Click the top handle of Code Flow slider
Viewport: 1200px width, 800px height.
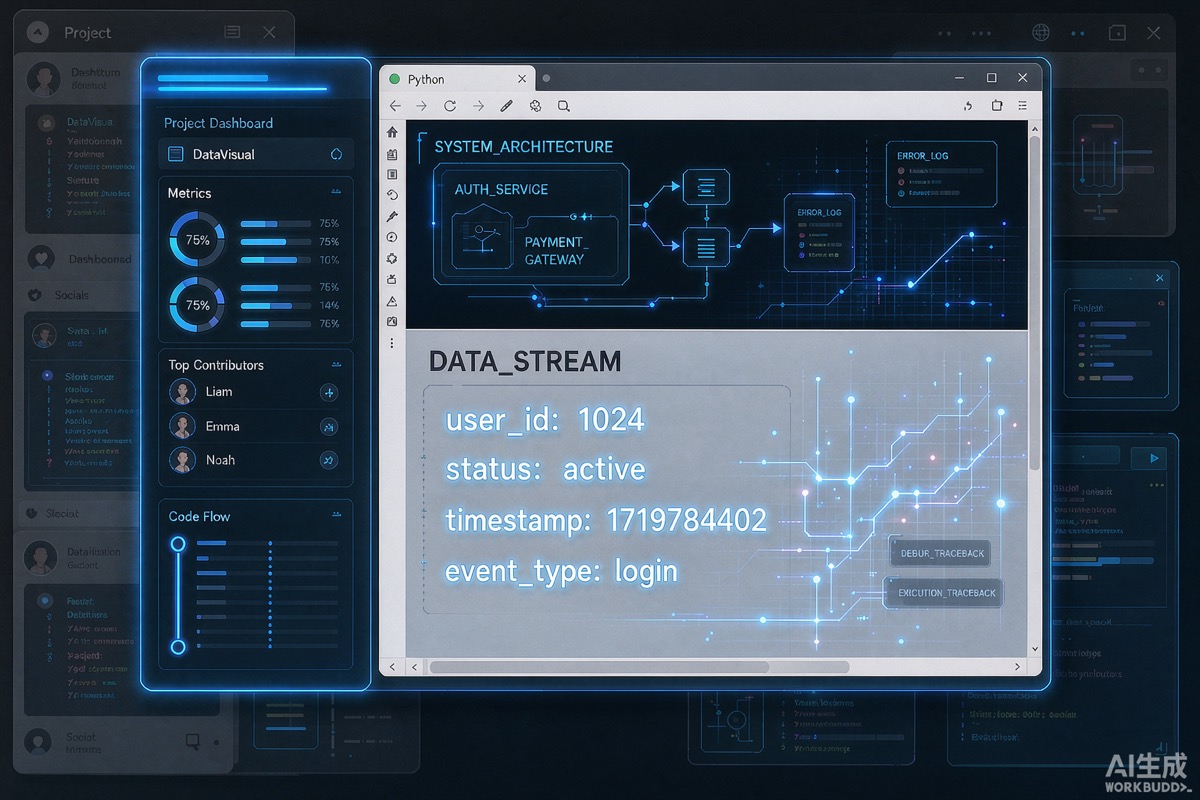[x=178, y=544]
